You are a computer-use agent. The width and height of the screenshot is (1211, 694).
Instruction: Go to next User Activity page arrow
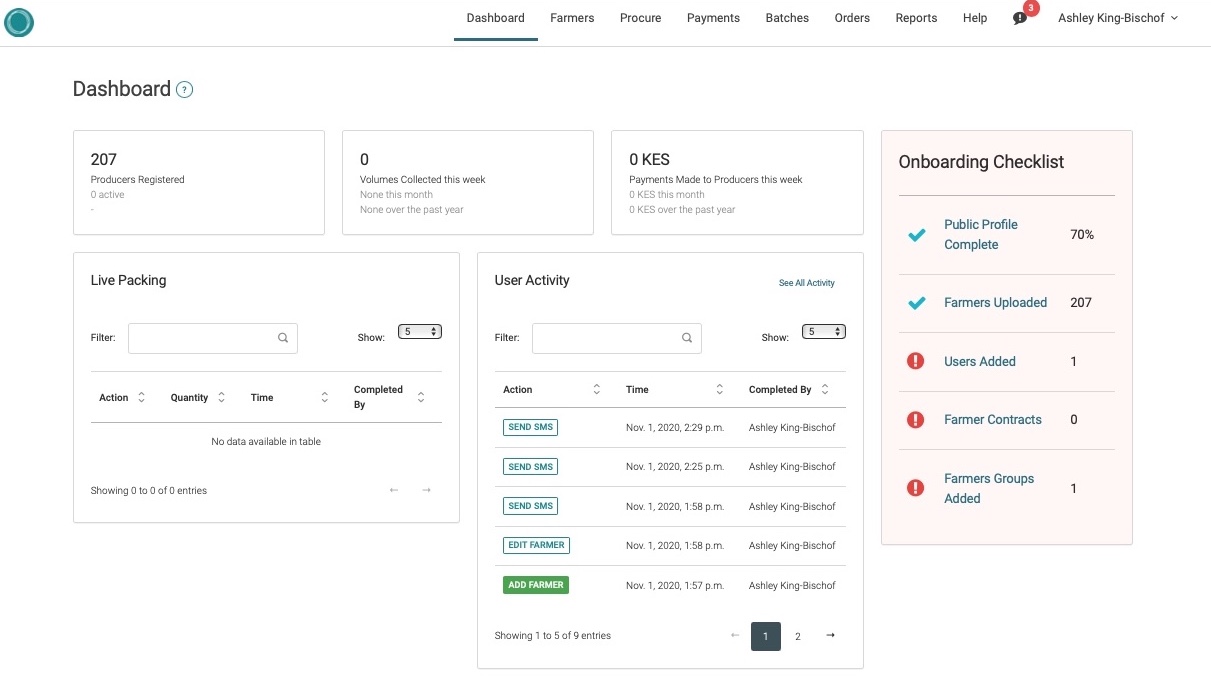click(x=830, y=635)
